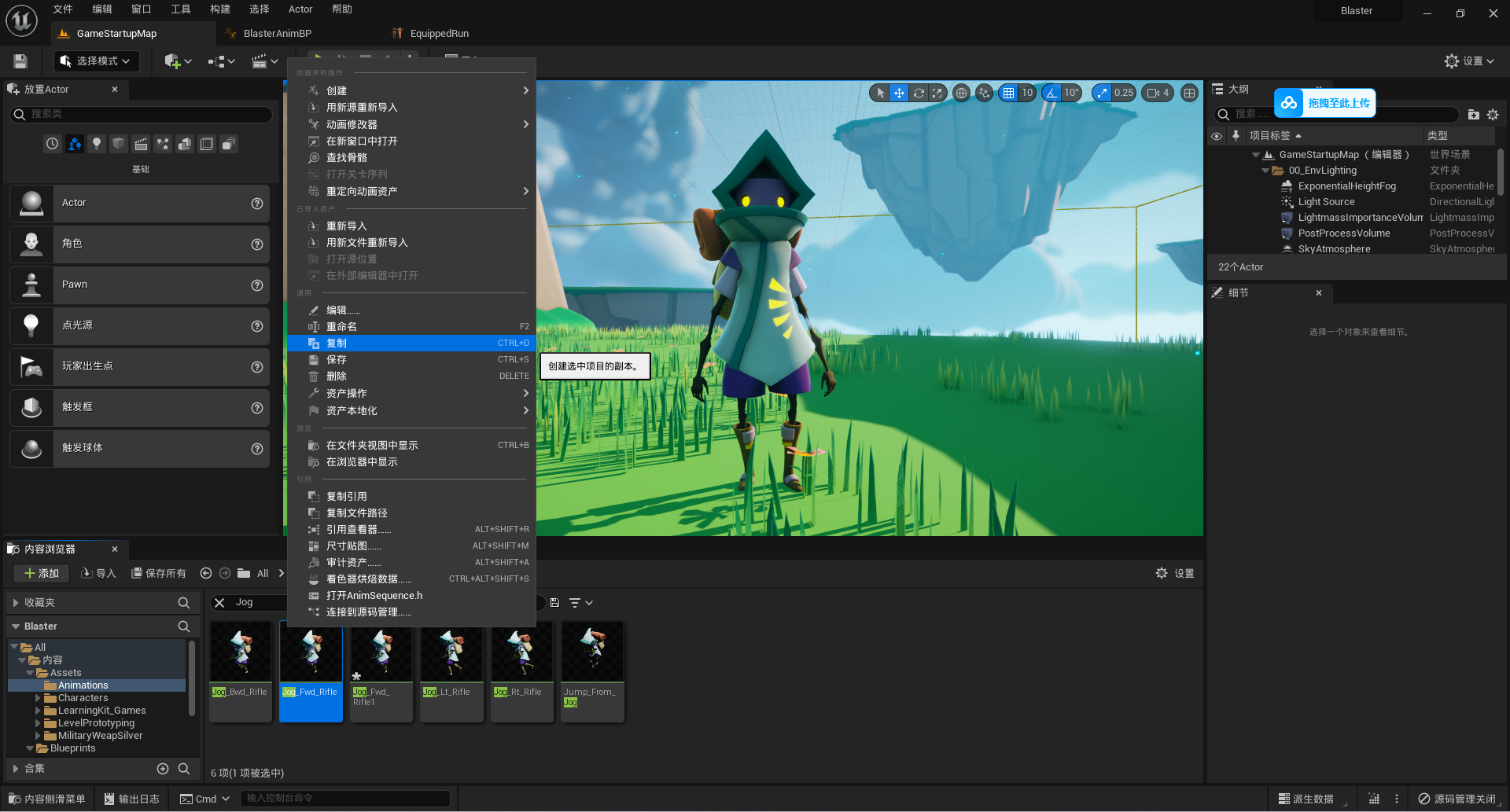Toggle visibility eye column in outliner
The image size is (1510, 812).
point(1217,136)
